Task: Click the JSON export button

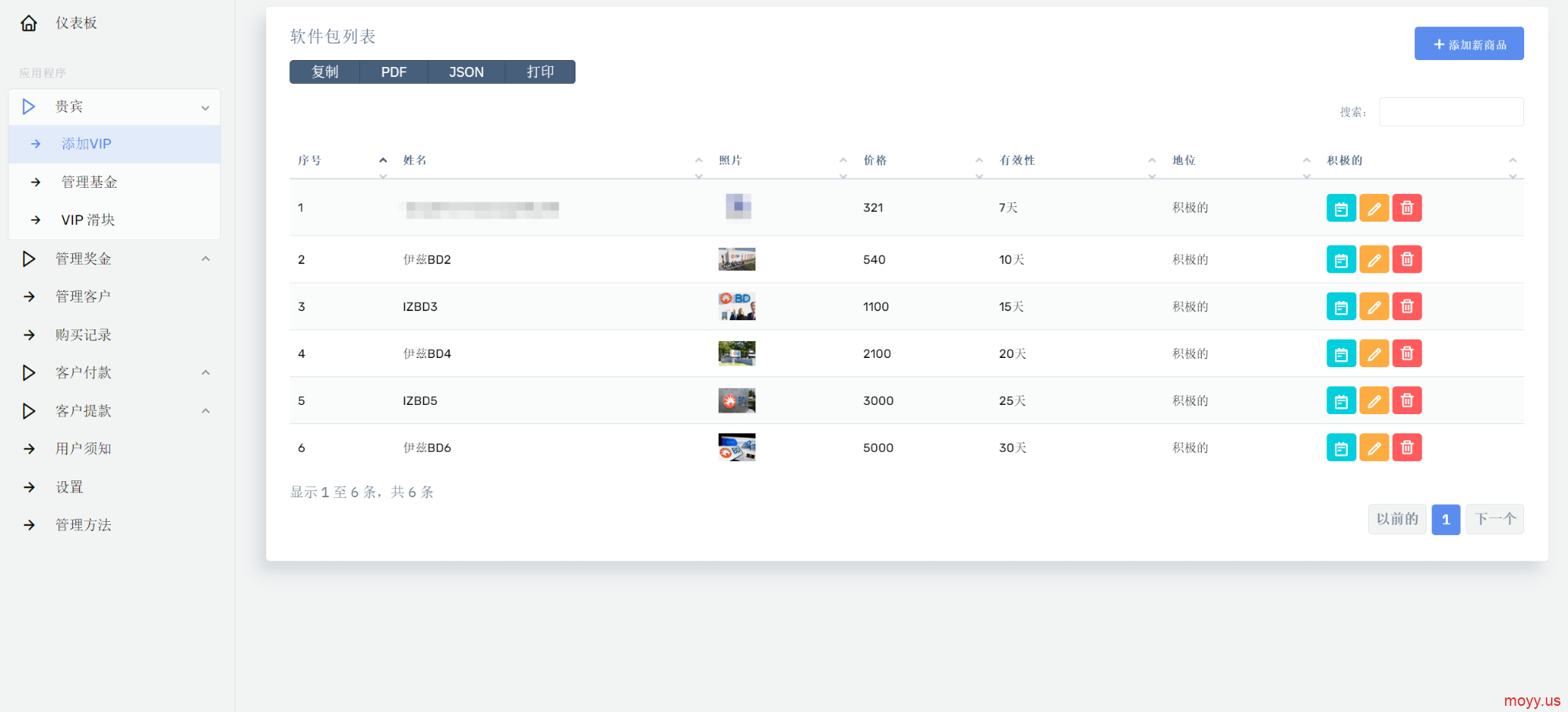Action: [466, 72]
